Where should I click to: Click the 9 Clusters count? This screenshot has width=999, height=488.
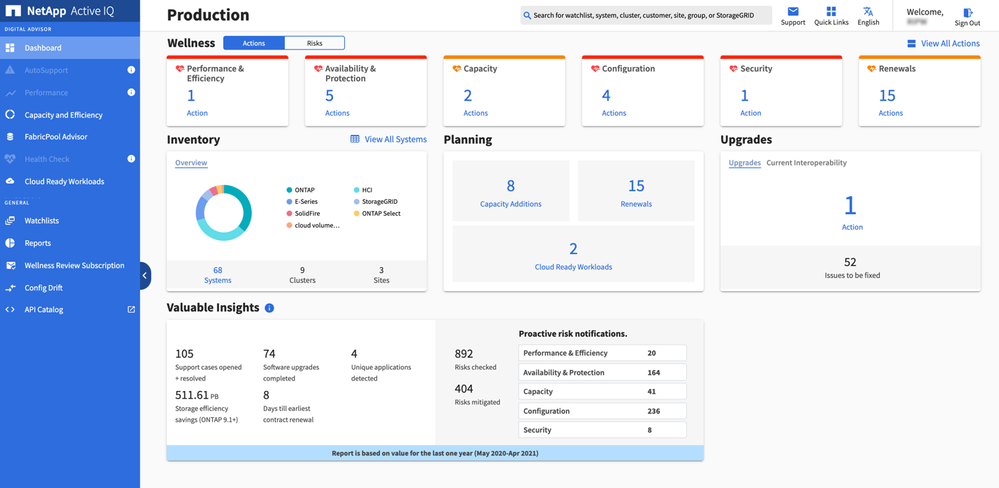[302, 275]
